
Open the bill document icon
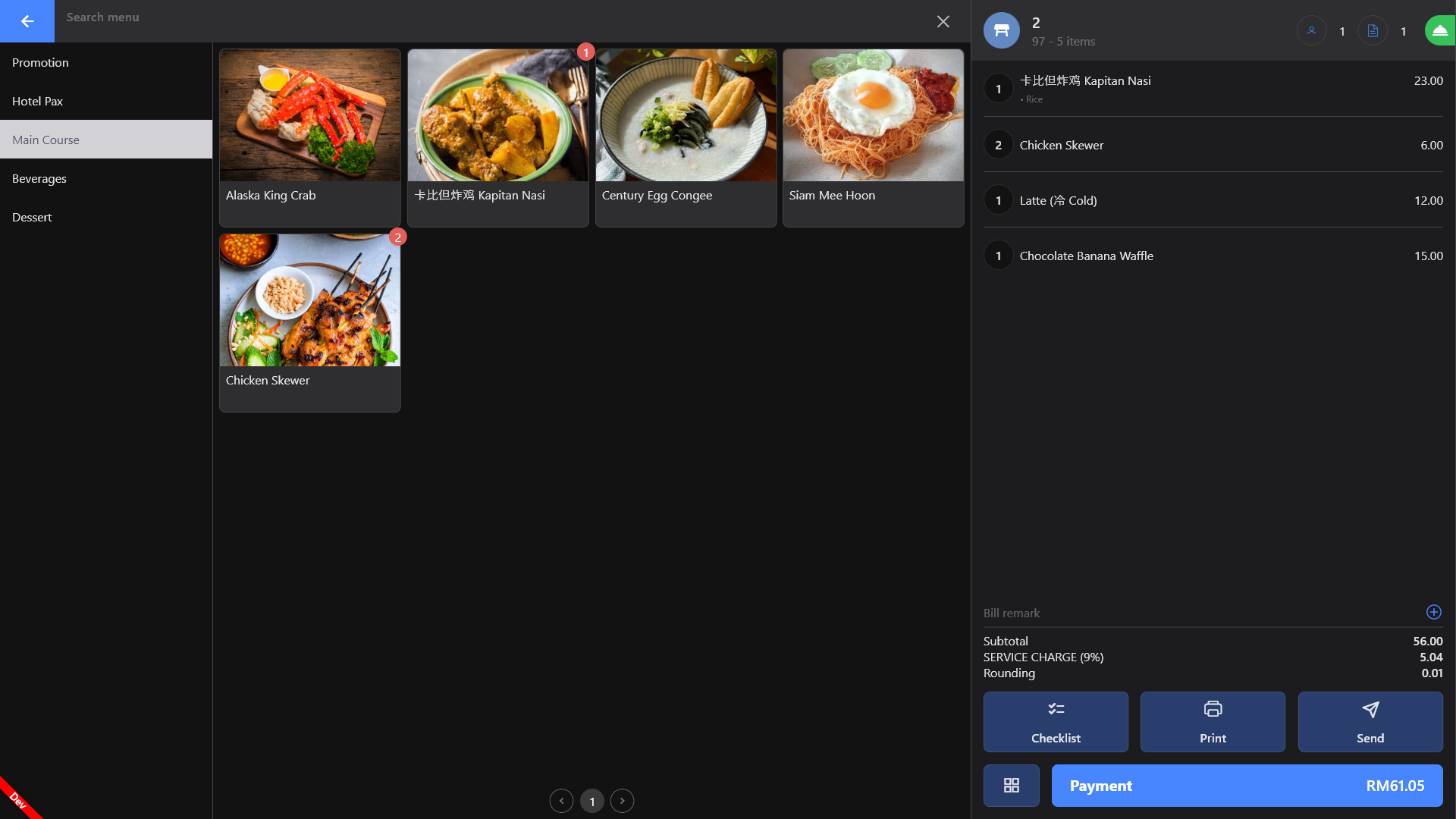tap(1373, 31)
